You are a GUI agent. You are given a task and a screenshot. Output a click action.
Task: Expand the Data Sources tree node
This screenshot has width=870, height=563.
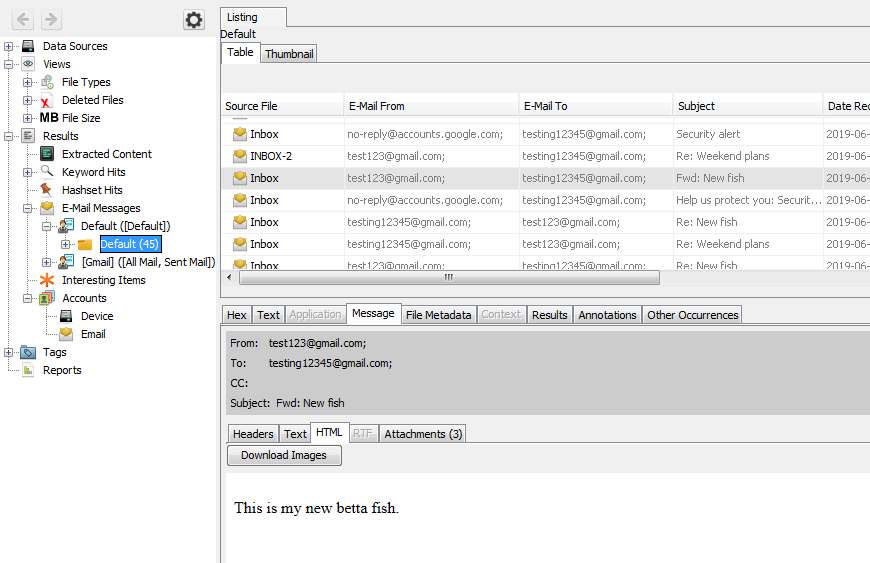point(9,46)
